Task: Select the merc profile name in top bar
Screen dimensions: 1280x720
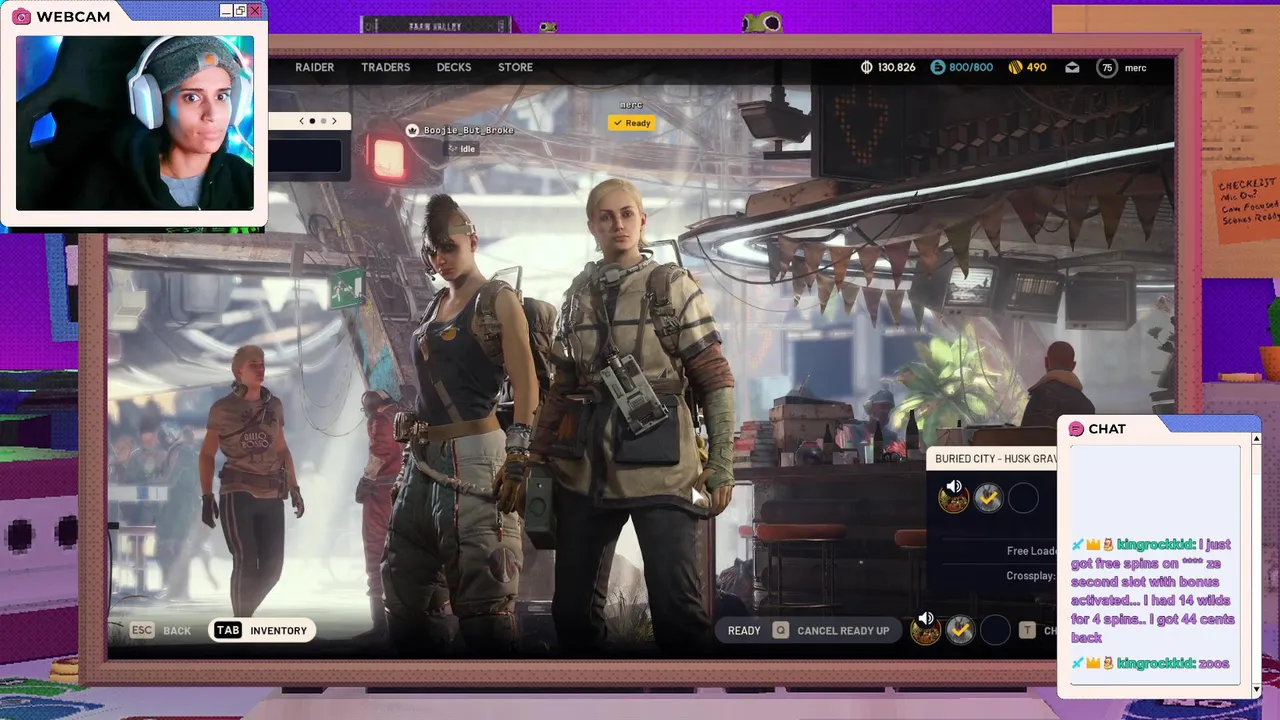Action: point(1135,67)
